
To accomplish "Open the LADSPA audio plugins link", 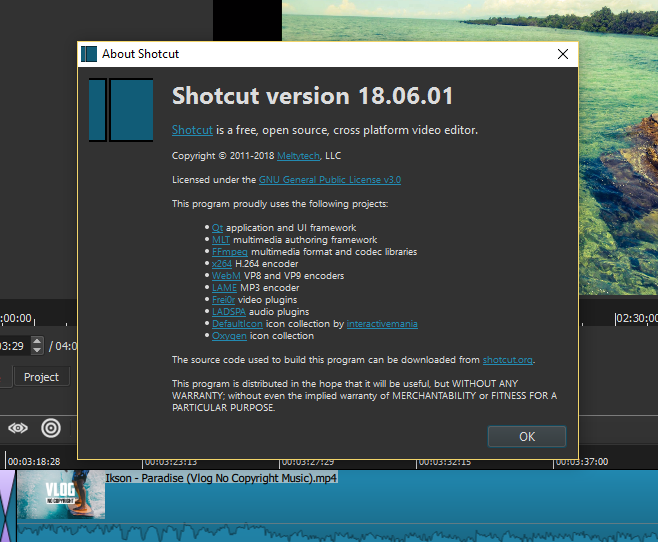I will coord(229,312).
